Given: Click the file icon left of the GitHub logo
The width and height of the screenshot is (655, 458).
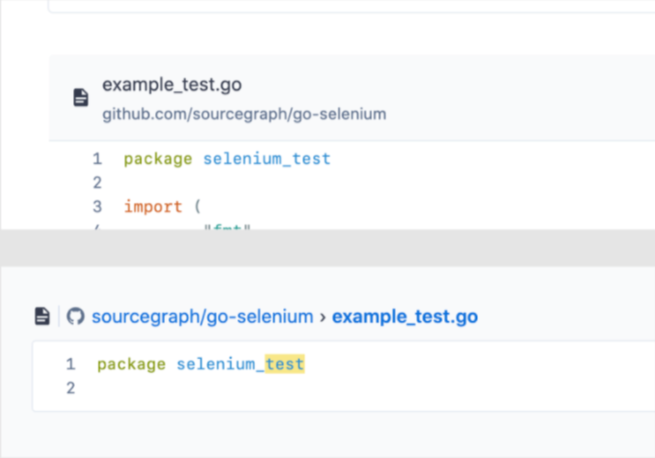Looking at the screenshot, I should click(x=42, y=317).
